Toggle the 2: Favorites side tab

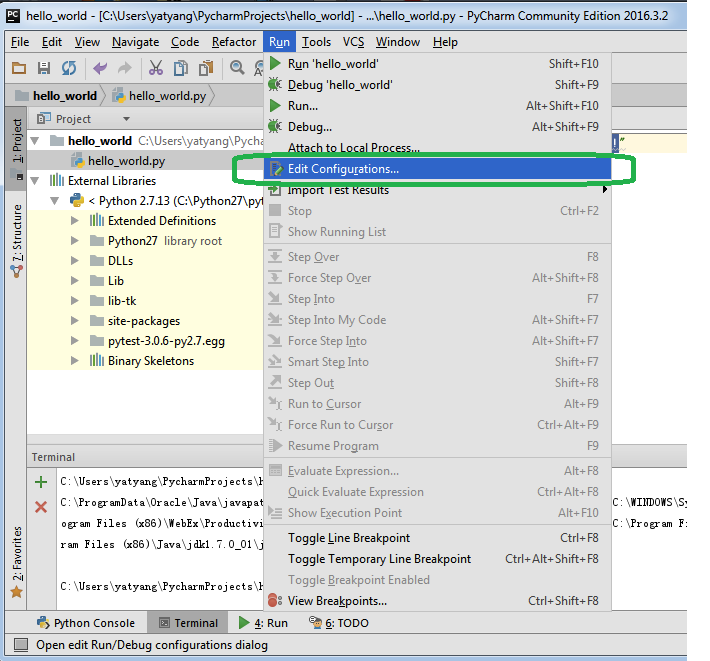coord(17,561)
